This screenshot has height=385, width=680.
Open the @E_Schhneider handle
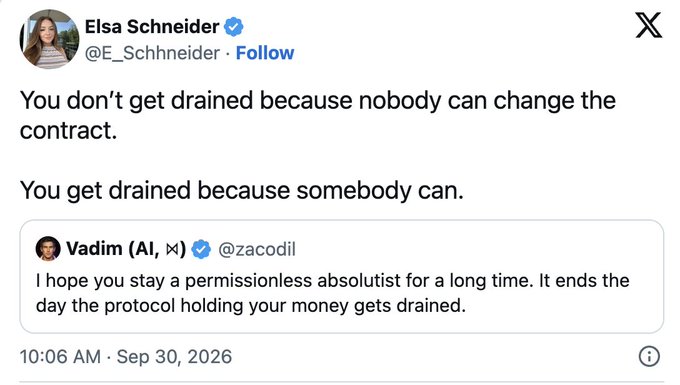152,53
